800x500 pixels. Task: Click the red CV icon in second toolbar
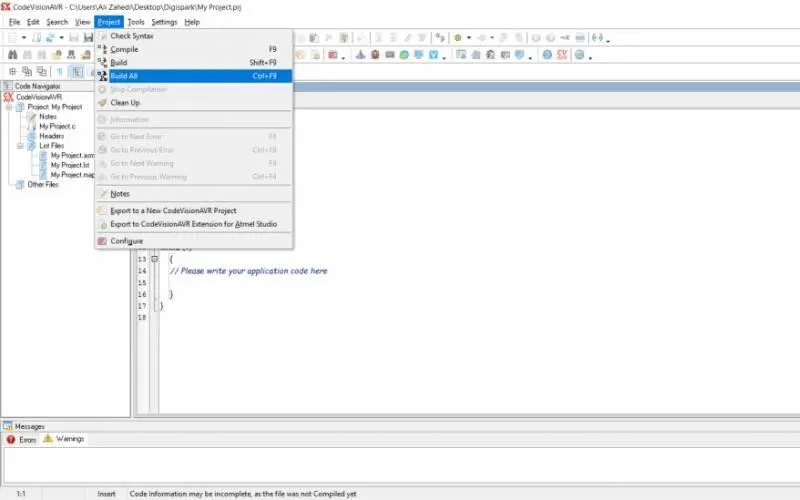(562, 55)
